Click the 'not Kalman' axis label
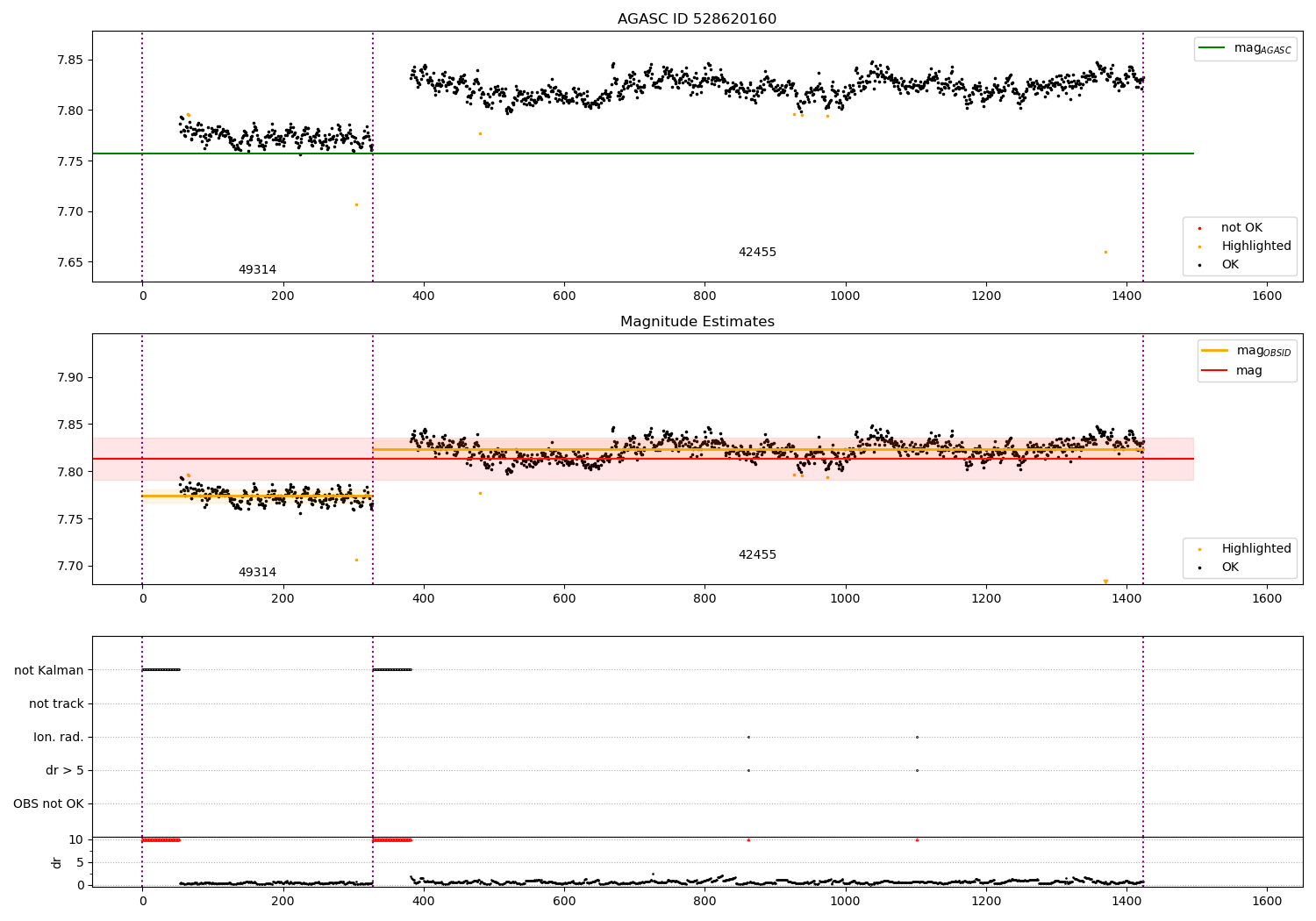Viewport: 1316px width, 921px height. click(49, 670)
